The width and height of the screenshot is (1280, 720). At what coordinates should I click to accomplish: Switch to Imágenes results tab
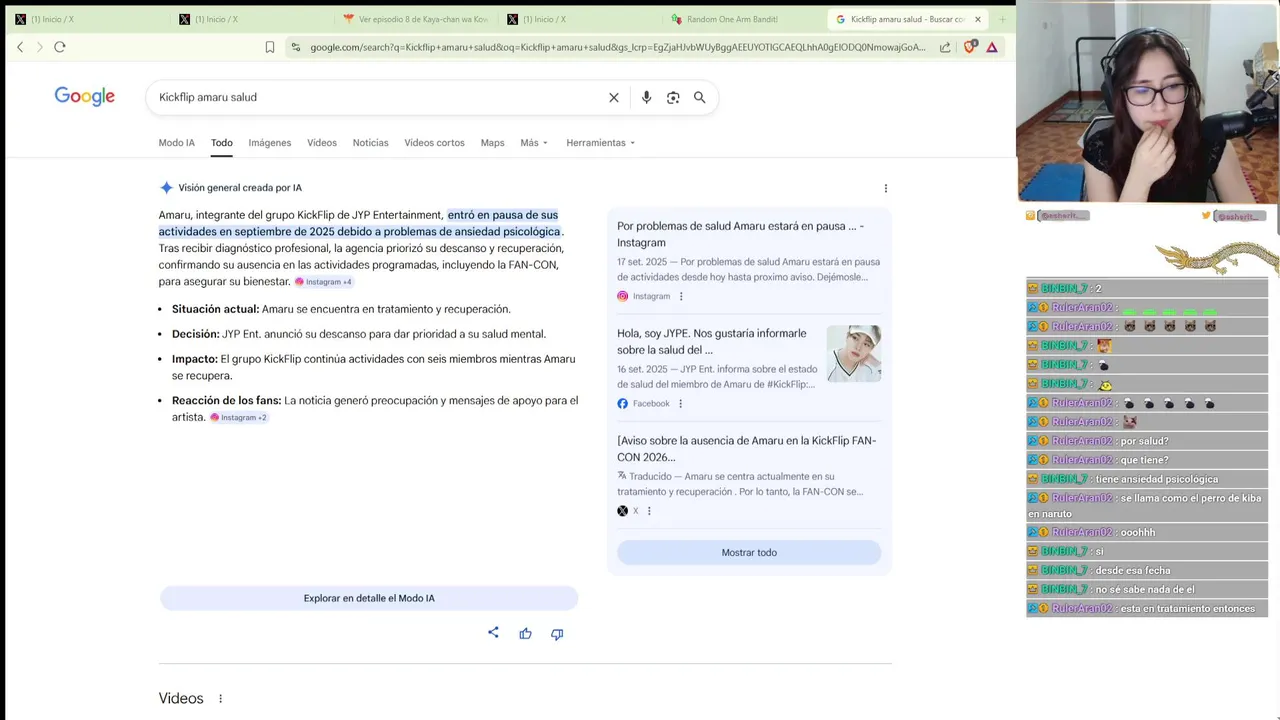[270, 143]
